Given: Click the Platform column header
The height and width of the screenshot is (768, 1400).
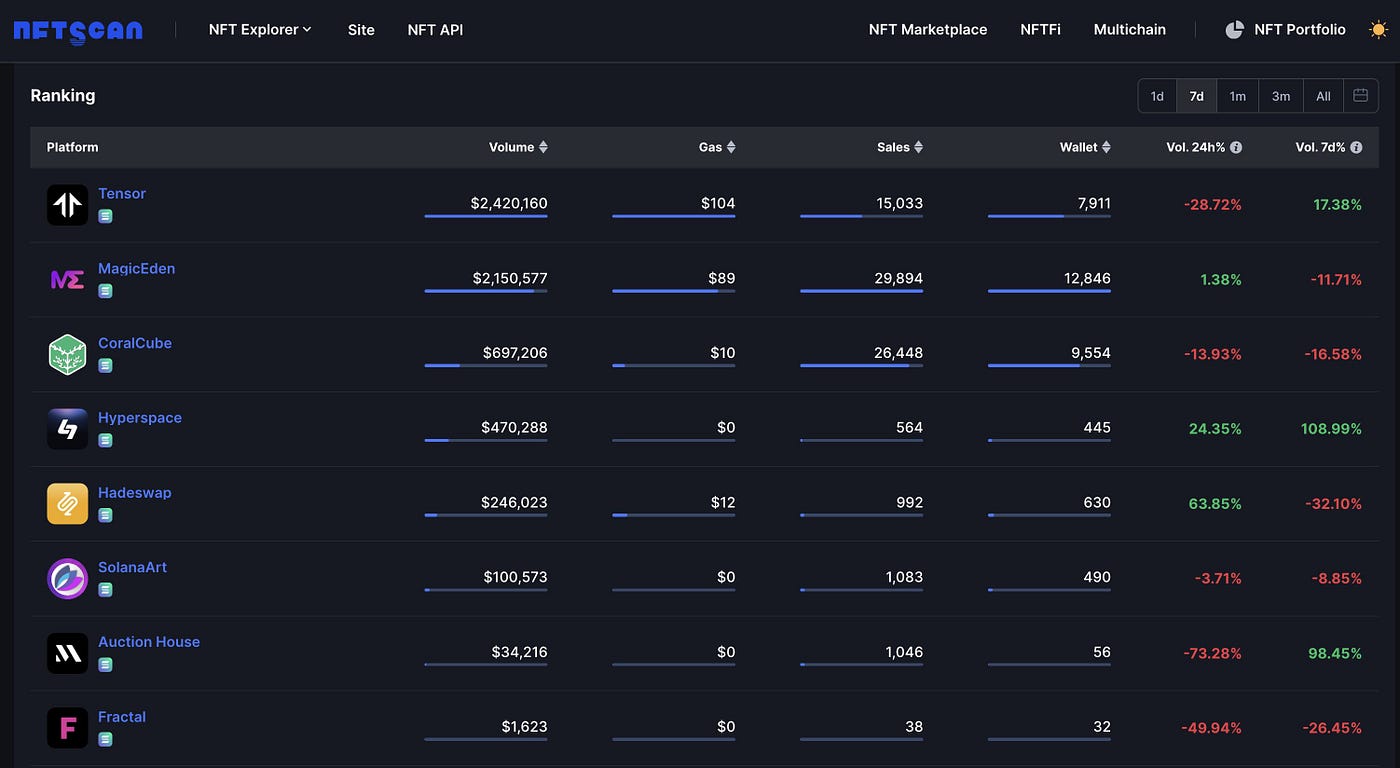Looking at the screenshot, I should tap(72, 147).
